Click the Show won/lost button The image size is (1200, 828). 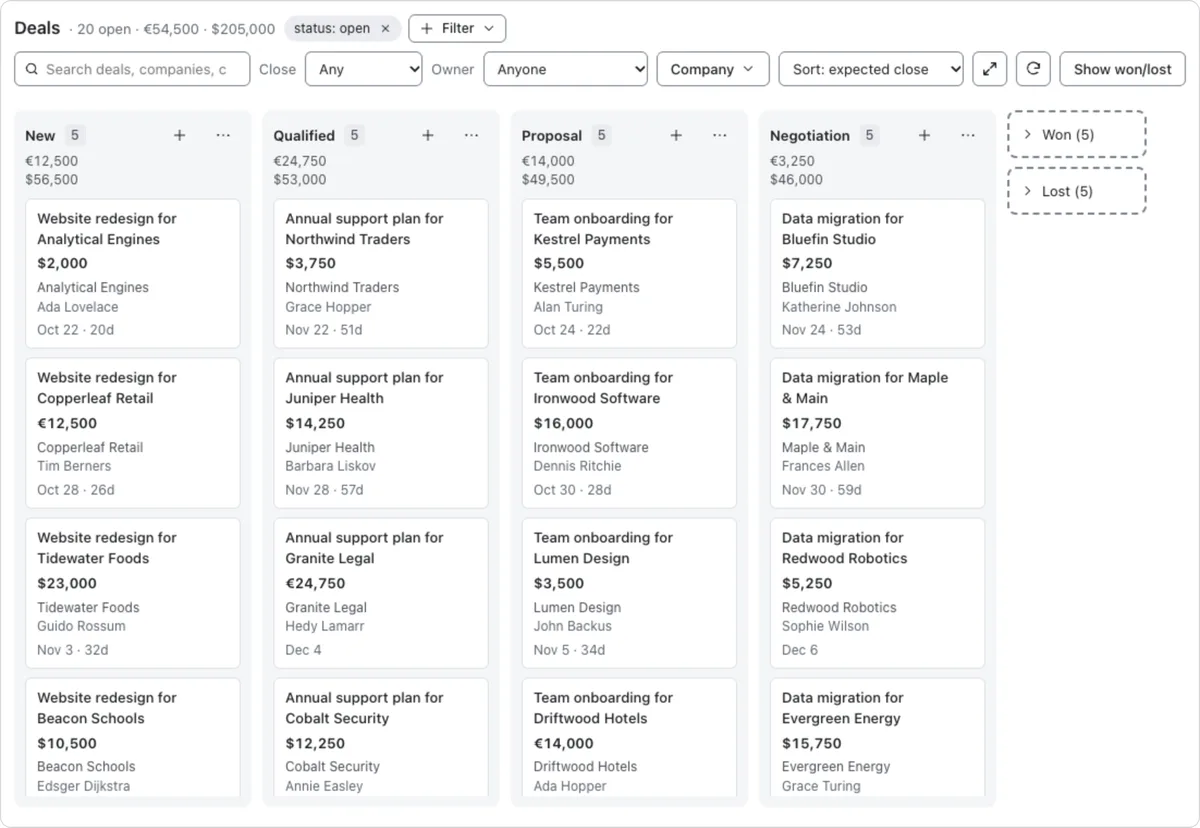[x=1122, y=69]
